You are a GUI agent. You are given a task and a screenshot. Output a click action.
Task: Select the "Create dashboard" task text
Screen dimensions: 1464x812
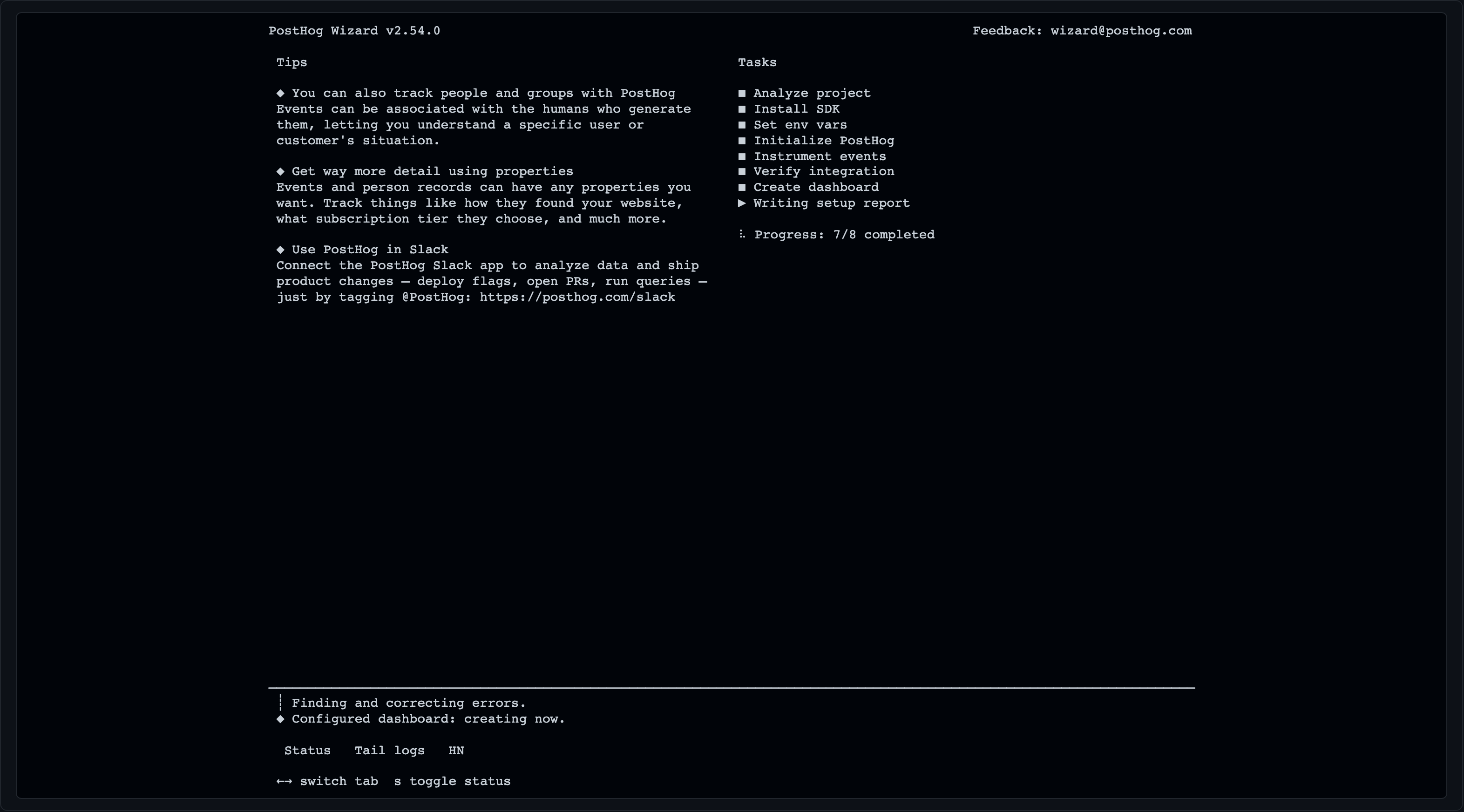point(815,188)
